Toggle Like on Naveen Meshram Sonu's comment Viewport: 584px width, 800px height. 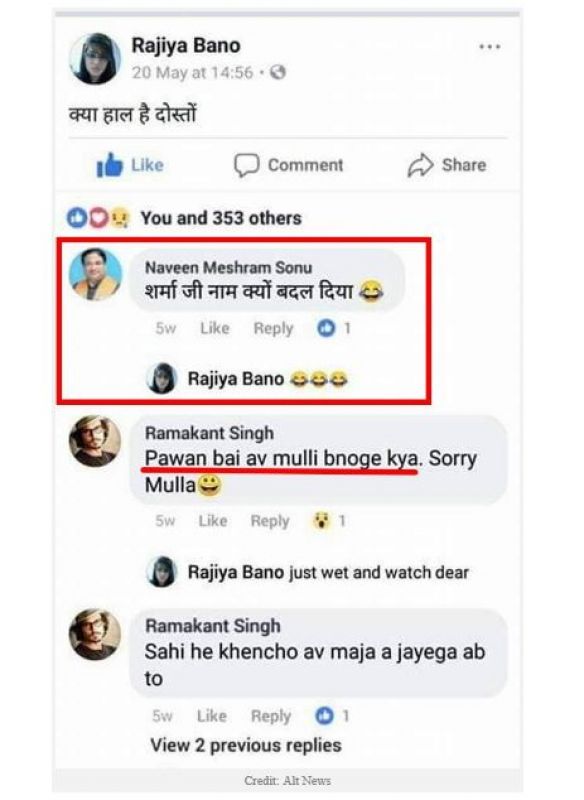pos(212,328)
